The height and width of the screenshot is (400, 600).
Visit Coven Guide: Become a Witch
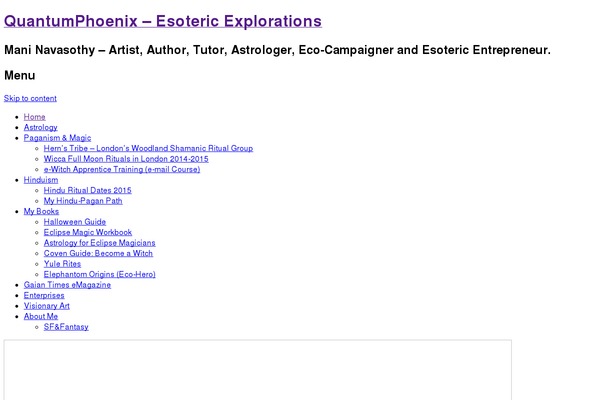pos(98,253)
